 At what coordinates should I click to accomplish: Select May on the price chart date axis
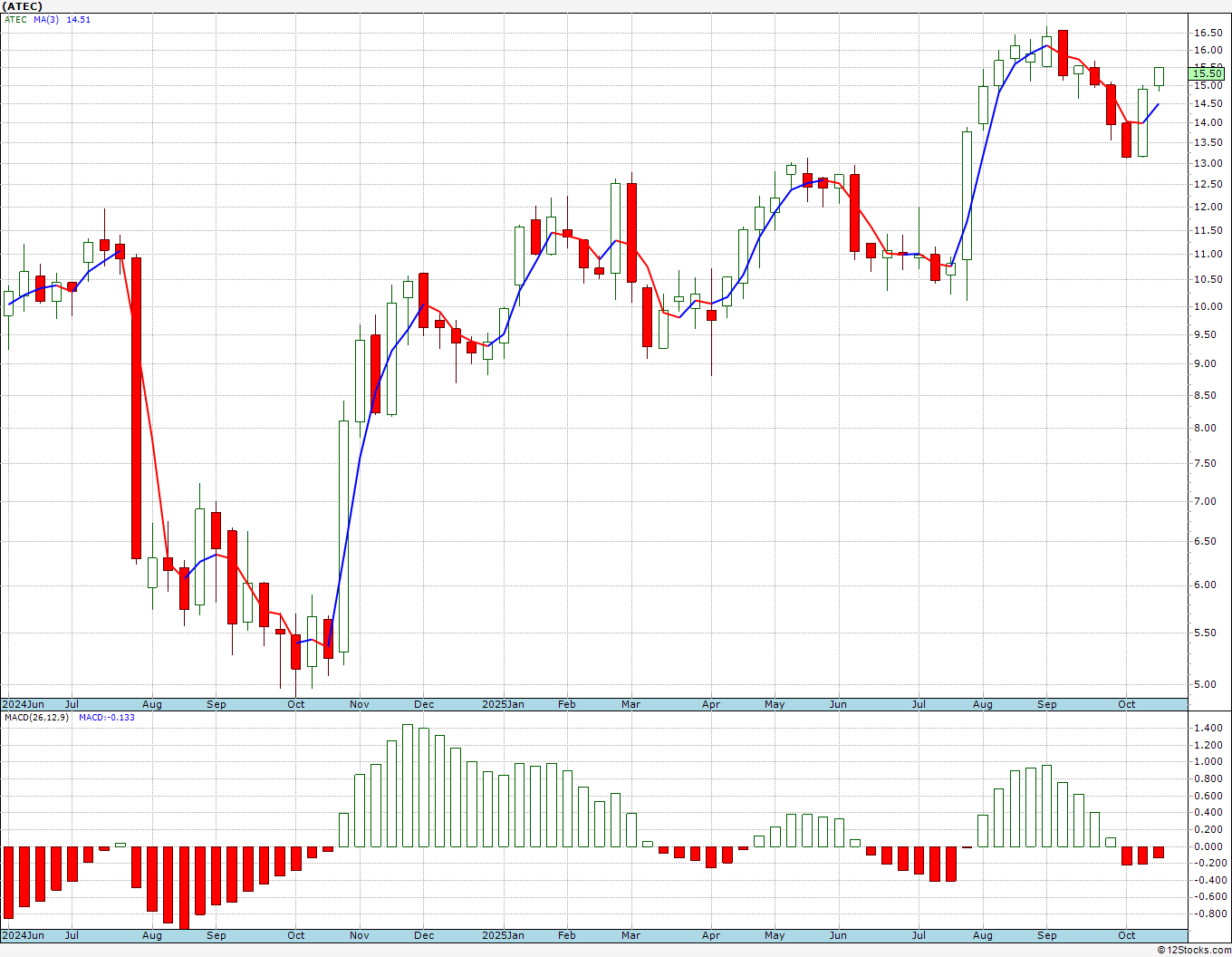[x=775, y=704]
